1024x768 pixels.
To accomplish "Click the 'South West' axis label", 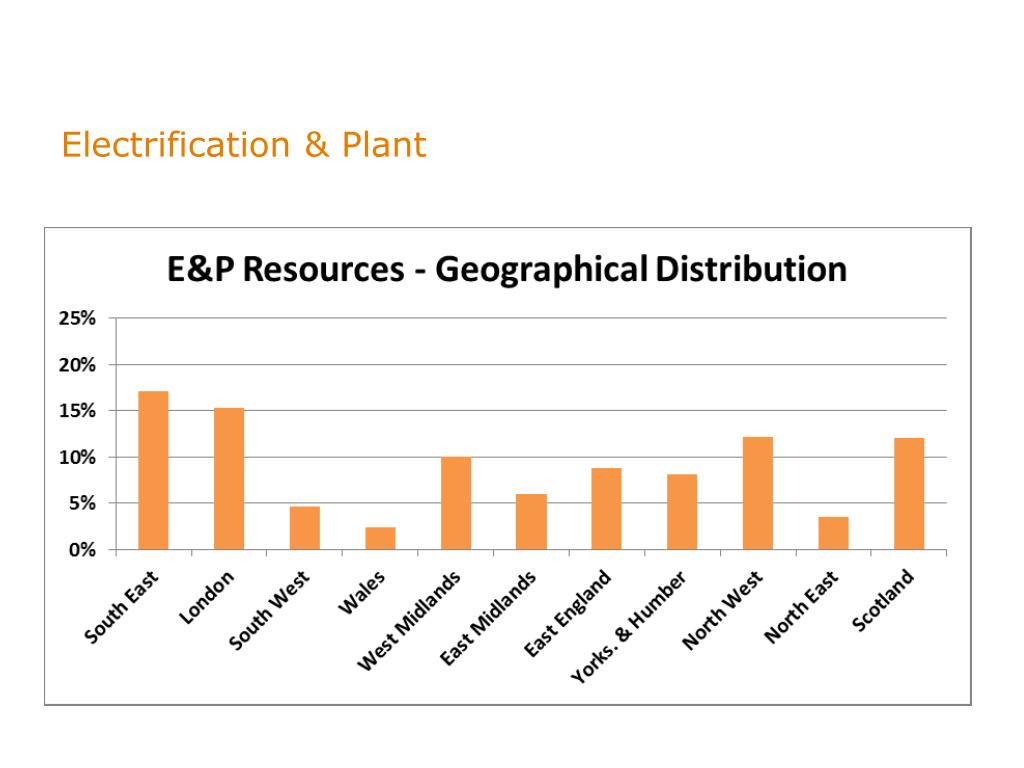I will (268, 610).
